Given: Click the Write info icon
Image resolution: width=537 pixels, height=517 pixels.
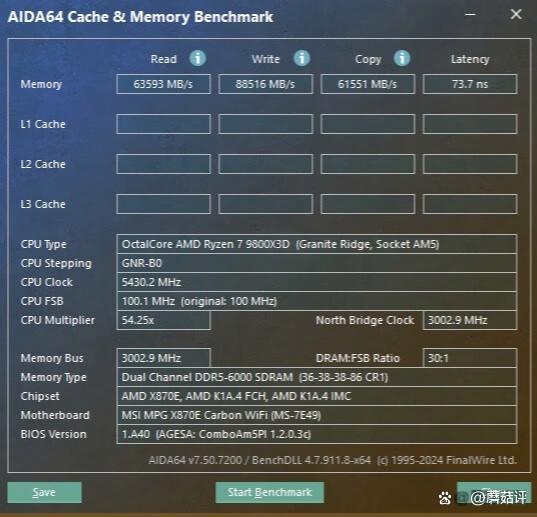Looking at the screenshot, I should (x=302, y=58).
